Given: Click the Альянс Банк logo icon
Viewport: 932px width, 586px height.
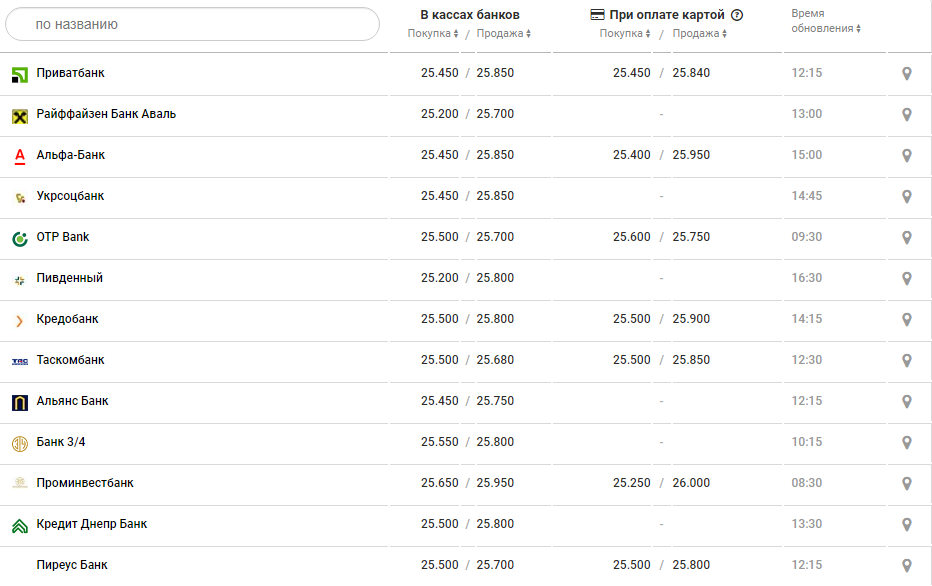Looking at the screenshot, I should (x=19, y=402).
